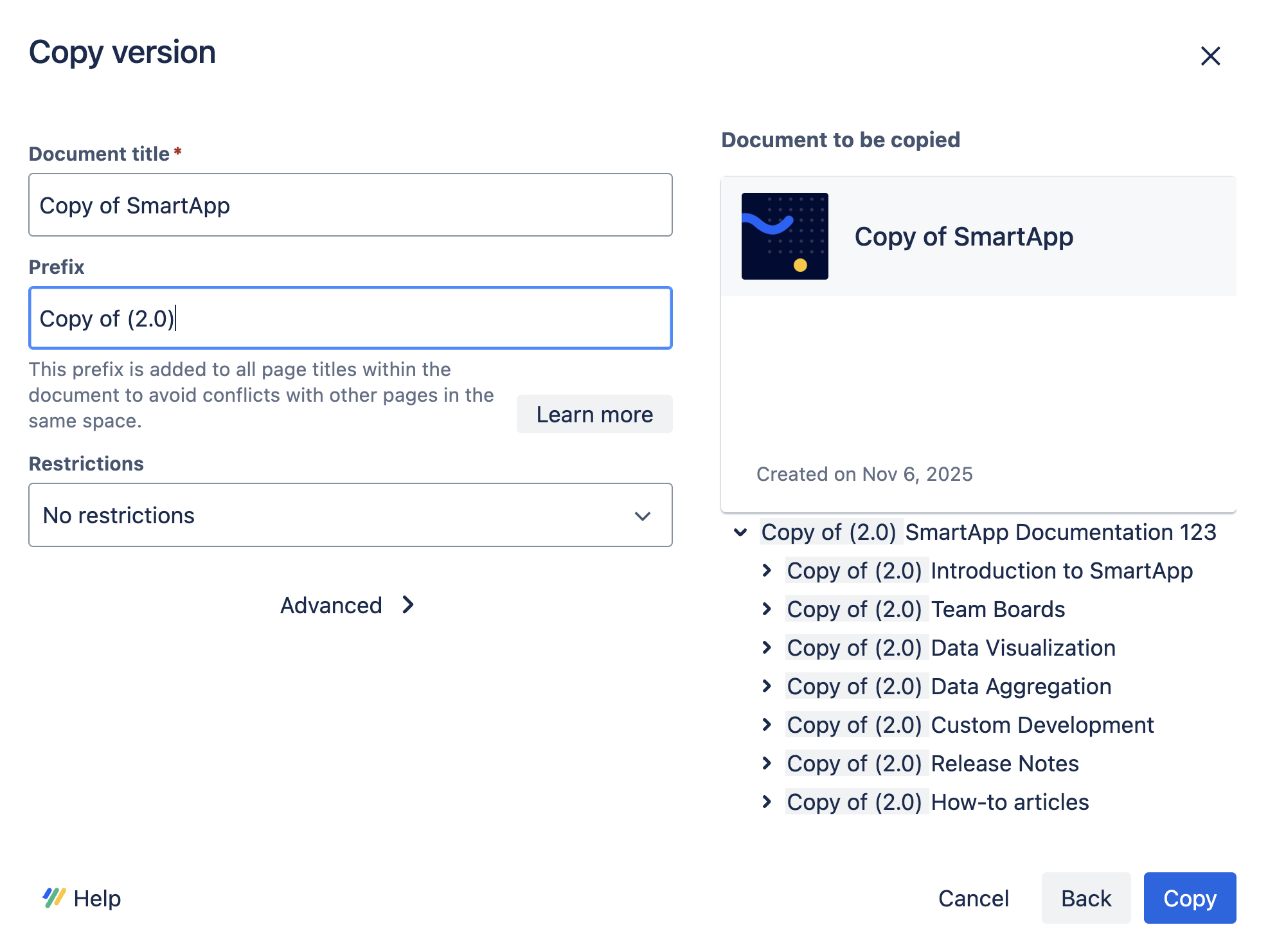
Task: Expand Copy of (2.0) How-to articles
Action: point(767,802)
